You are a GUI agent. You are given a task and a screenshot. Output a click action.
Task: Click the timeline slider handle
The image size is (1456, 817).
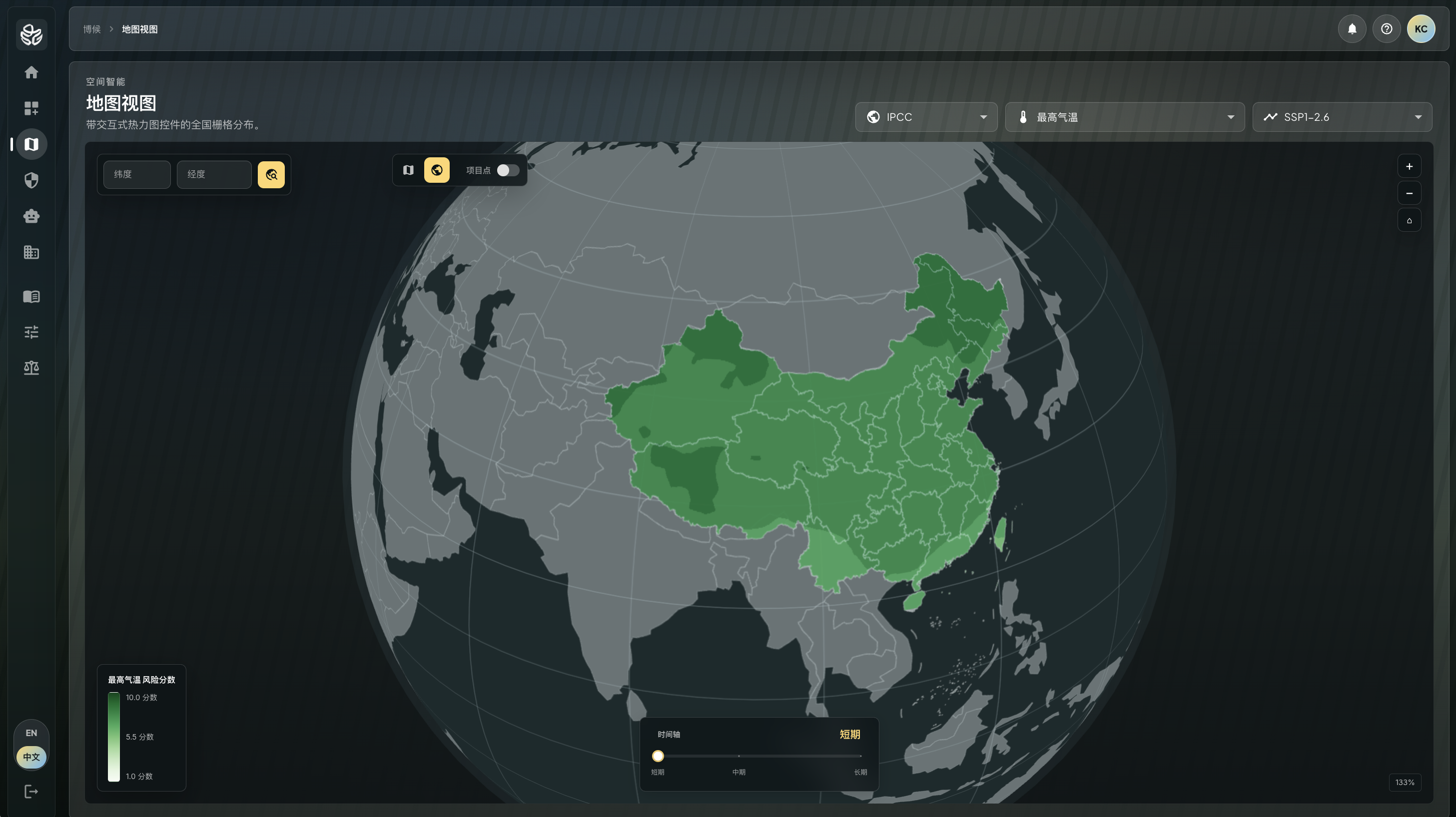[x=658, y=756]
